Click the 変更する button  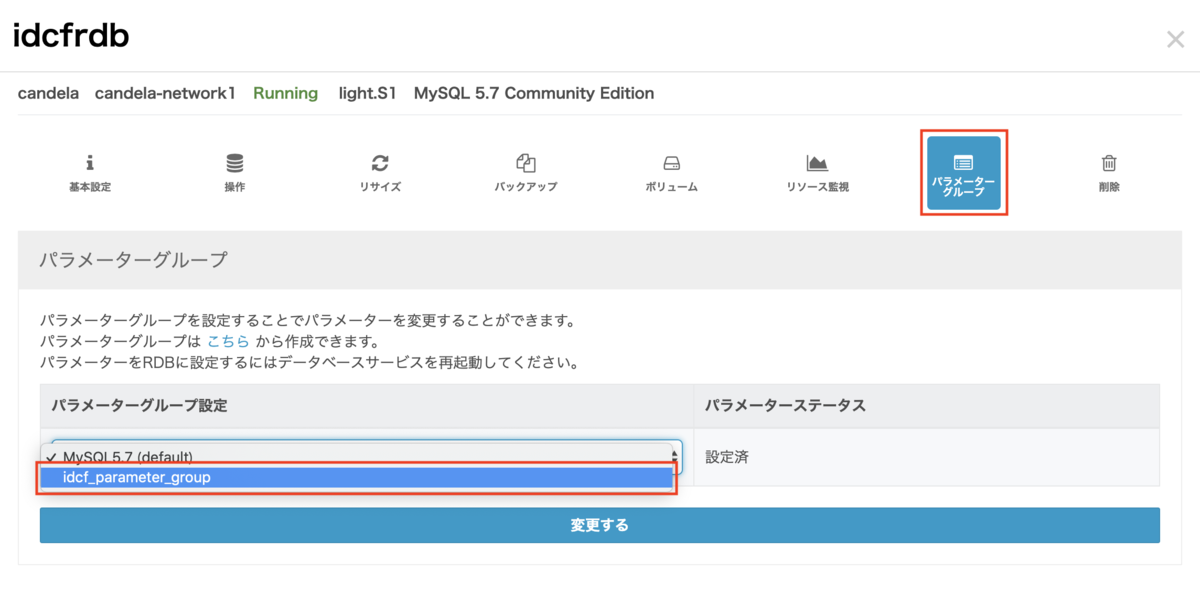pos(600,525)
